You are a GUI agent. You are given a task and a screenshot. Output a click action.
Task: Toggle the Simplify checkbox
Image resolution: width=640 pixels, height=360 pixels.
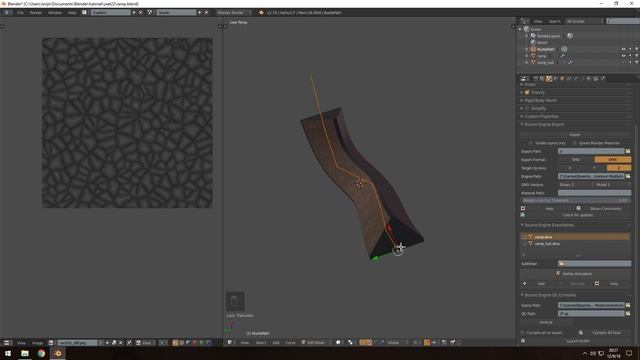527,108
